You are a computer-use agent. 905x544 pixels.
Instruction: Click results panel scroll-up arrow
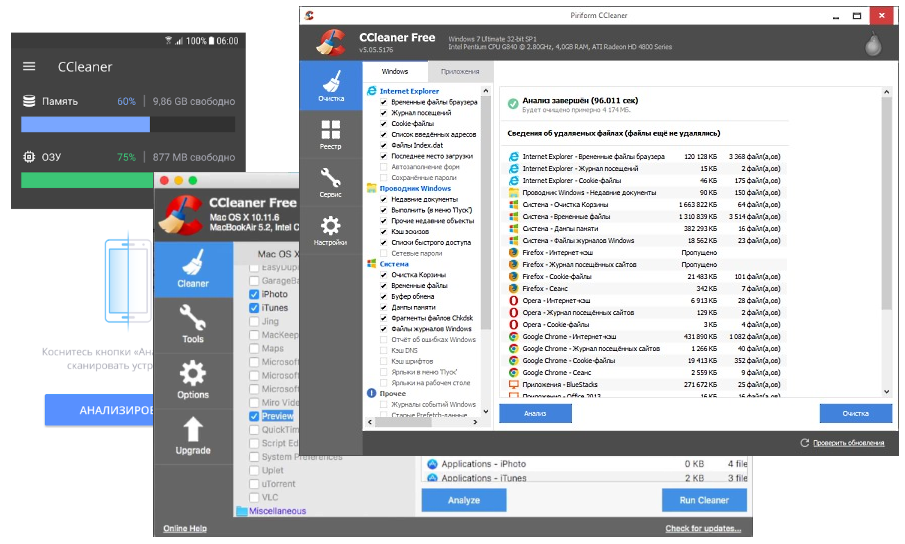click(887, 91)
